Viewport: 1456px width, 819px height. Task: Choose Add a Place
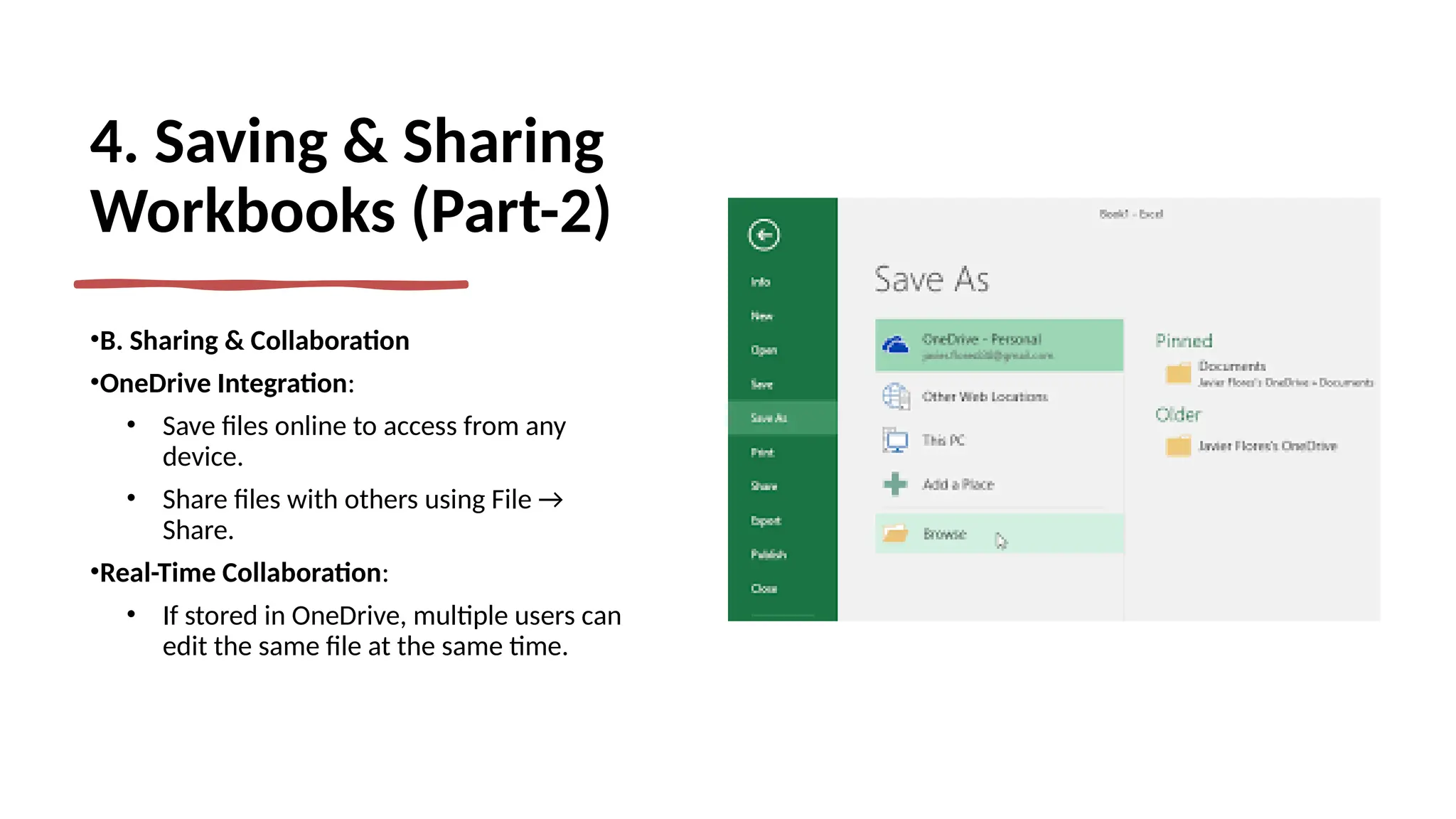click(x=958, y=484)
